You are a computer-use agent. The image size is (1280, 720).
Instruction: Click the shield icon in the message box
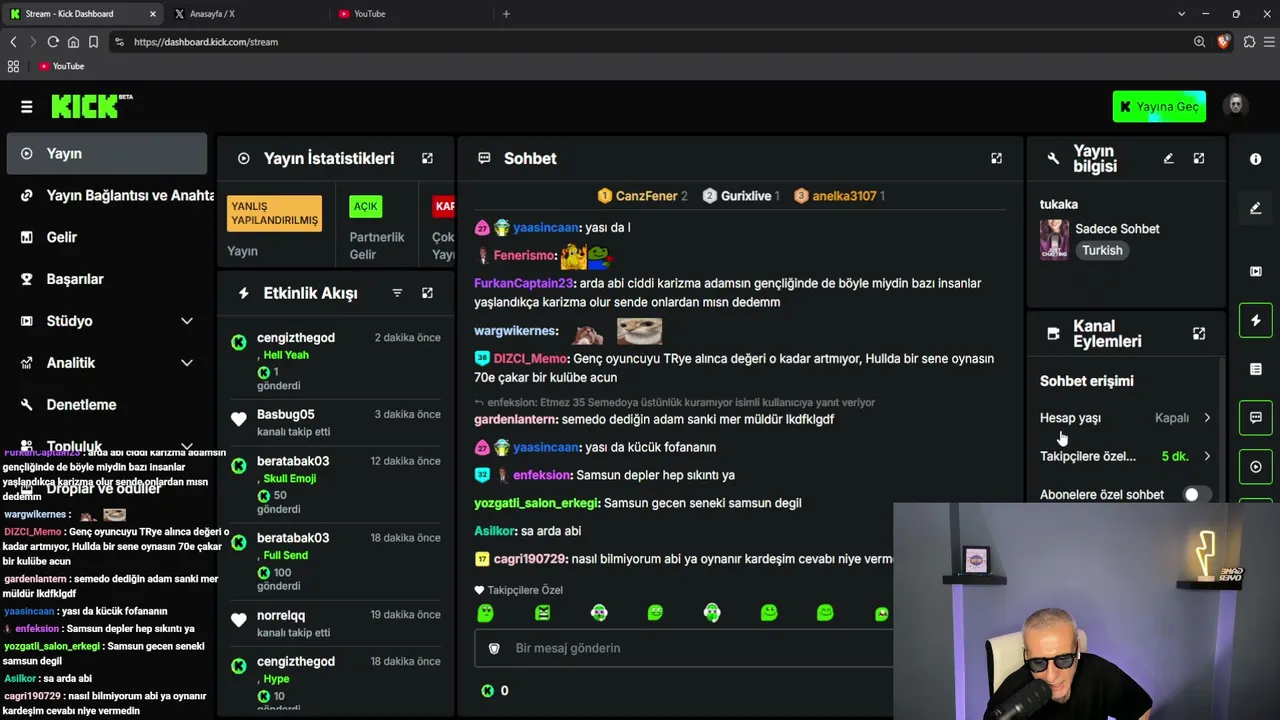pos(494,648)
